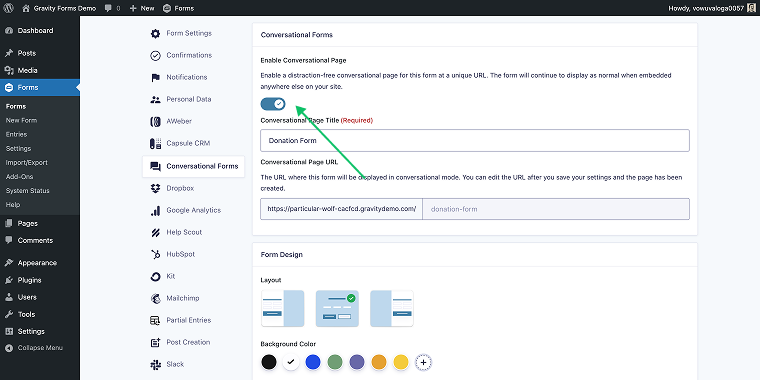Open Forms settings submenu link
Screen dimensions: 760x380
click(18, 148)
